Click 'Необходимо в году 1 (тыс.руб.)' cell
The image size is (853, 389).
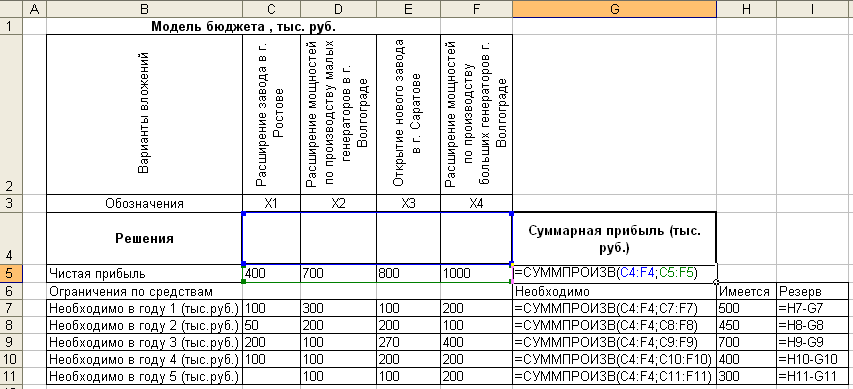(x=144, y=308)
